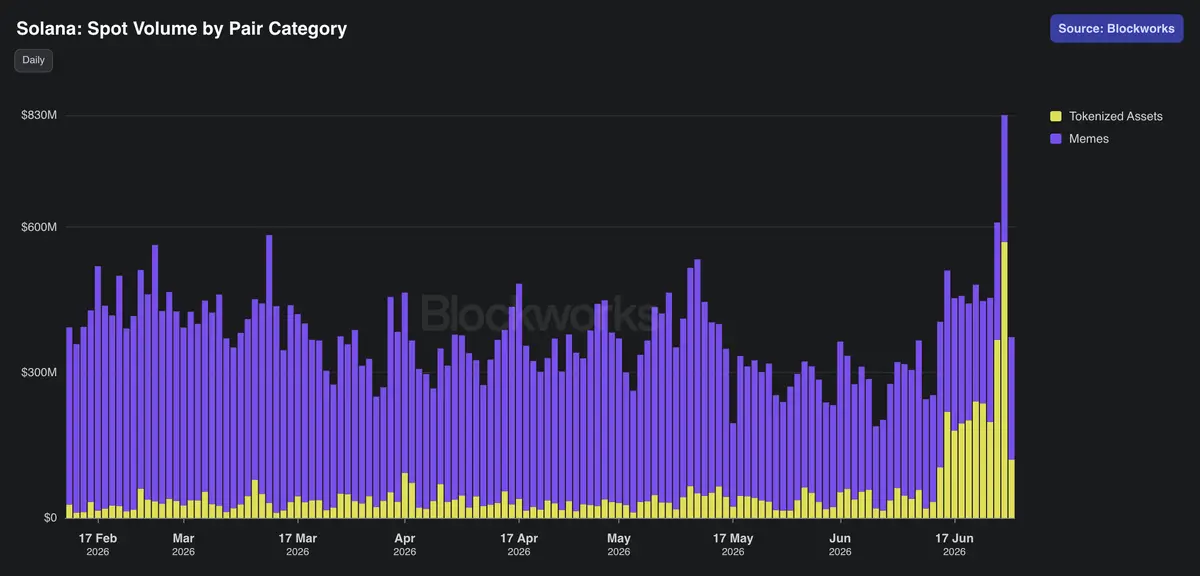Click the final bar at the chart's right end
This screenshot has width=1200, height=576.
[1012, 428]
